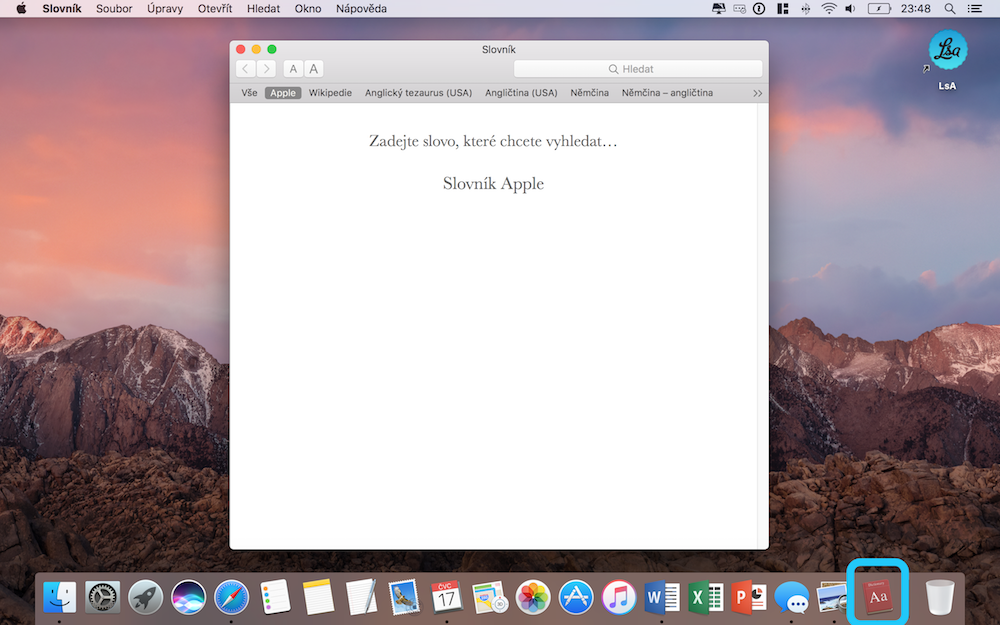
Task: Open iTunes from the Dock
Action: (x=619, y=598)
